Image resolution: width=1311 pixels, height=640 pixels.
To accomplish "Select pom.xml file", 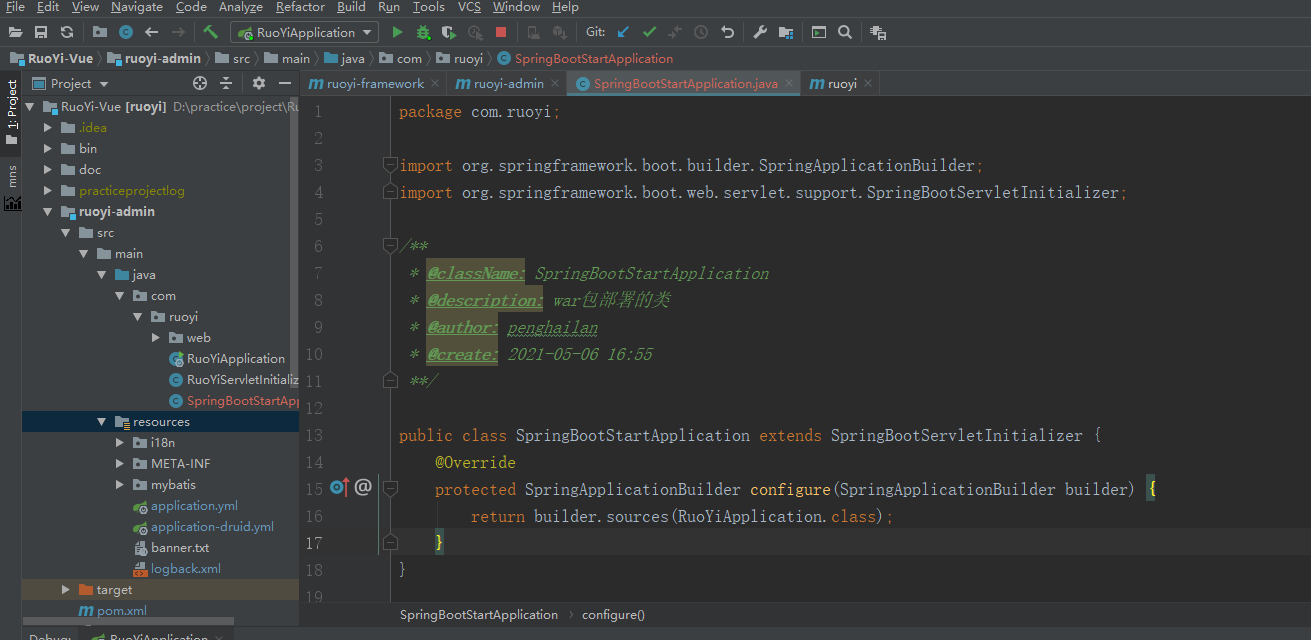I will click(x=112, y=610).
